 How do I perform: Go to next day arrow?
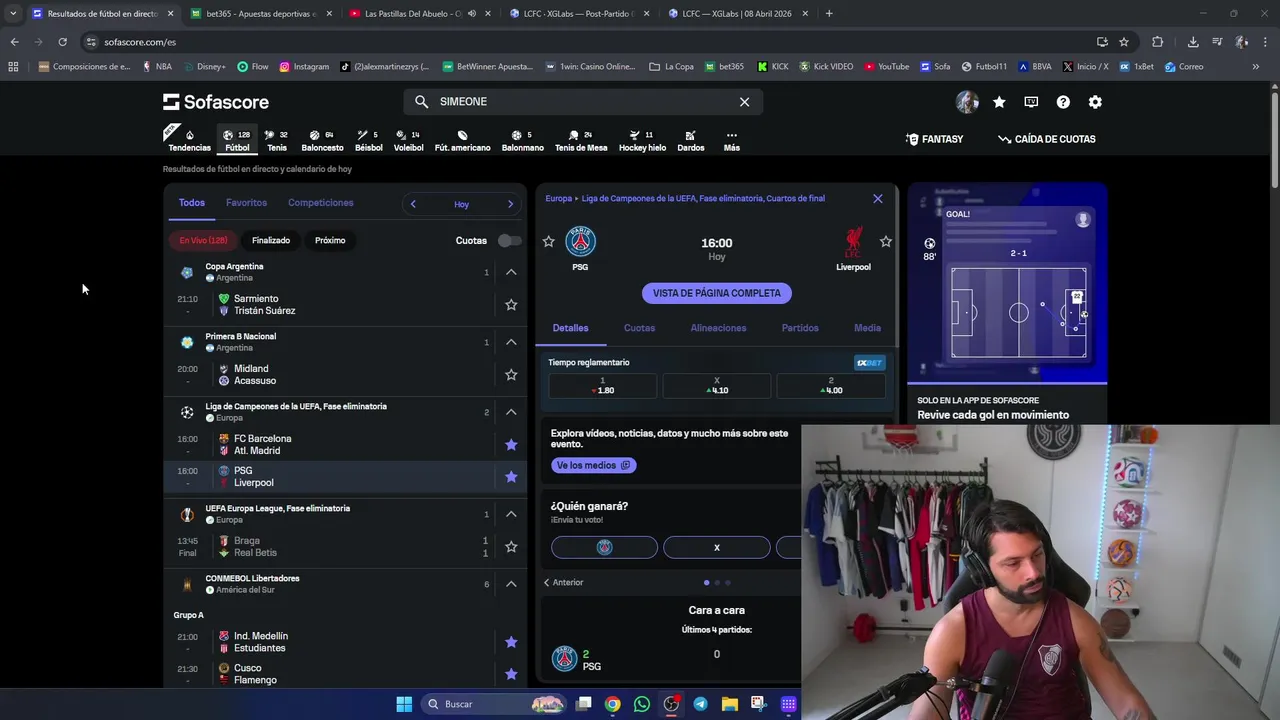(x=510, y=204)
